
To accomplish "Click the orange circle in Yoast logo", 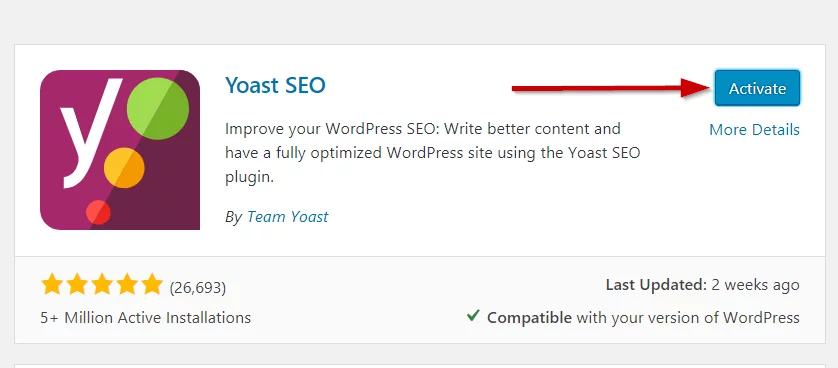I will point(124,168).
